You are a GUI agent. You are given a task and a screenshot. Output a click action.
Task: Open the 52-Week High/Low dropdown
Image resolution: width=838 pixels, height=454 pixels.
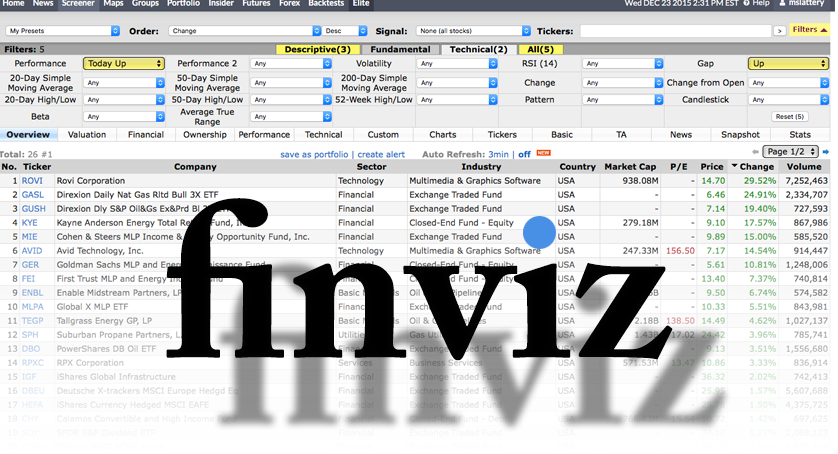(x=457, y=99)
